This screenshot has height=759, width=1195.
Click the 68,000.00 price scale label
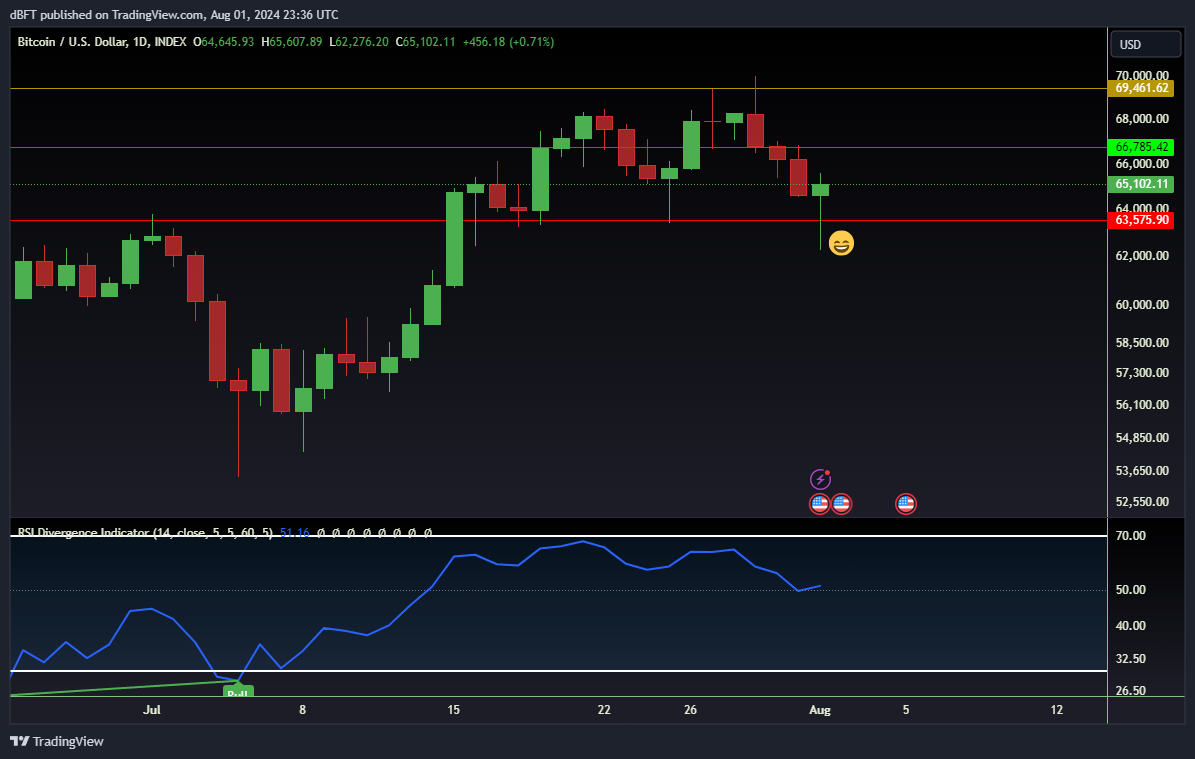[1142, 119]
